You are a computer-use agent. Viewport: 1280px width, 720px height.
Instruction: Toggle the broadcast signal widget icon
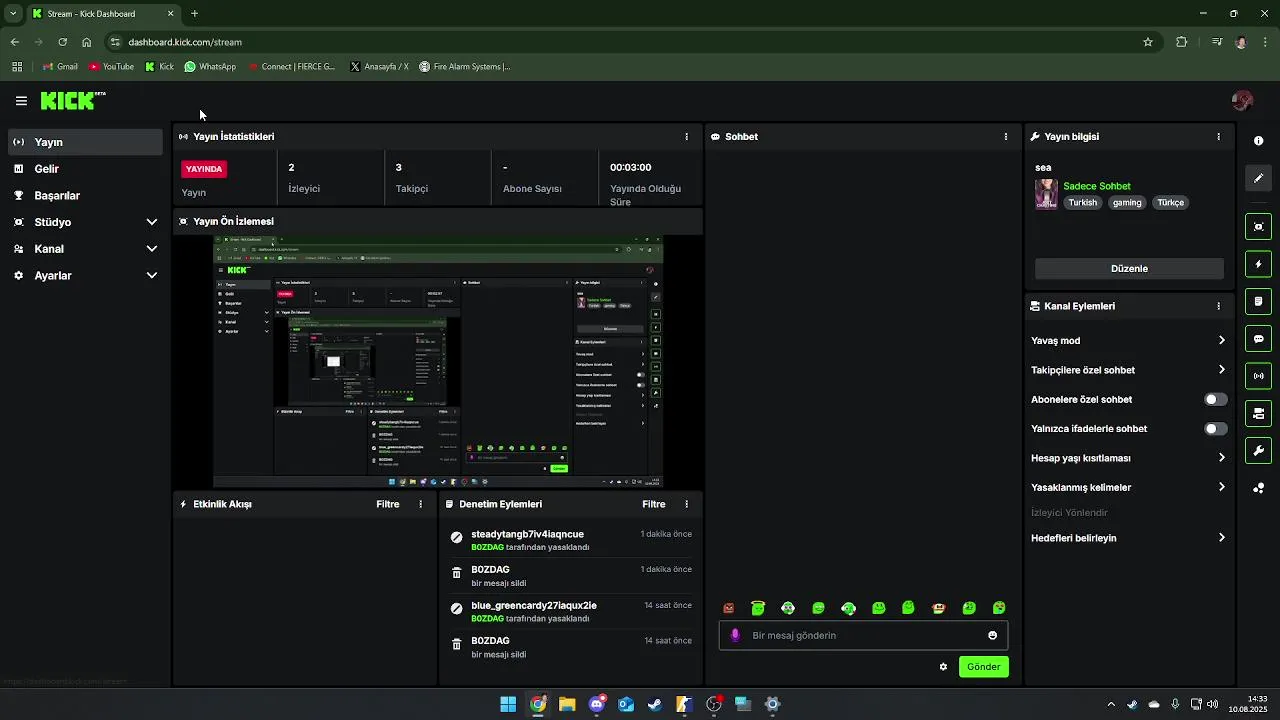click(1258, 376)
